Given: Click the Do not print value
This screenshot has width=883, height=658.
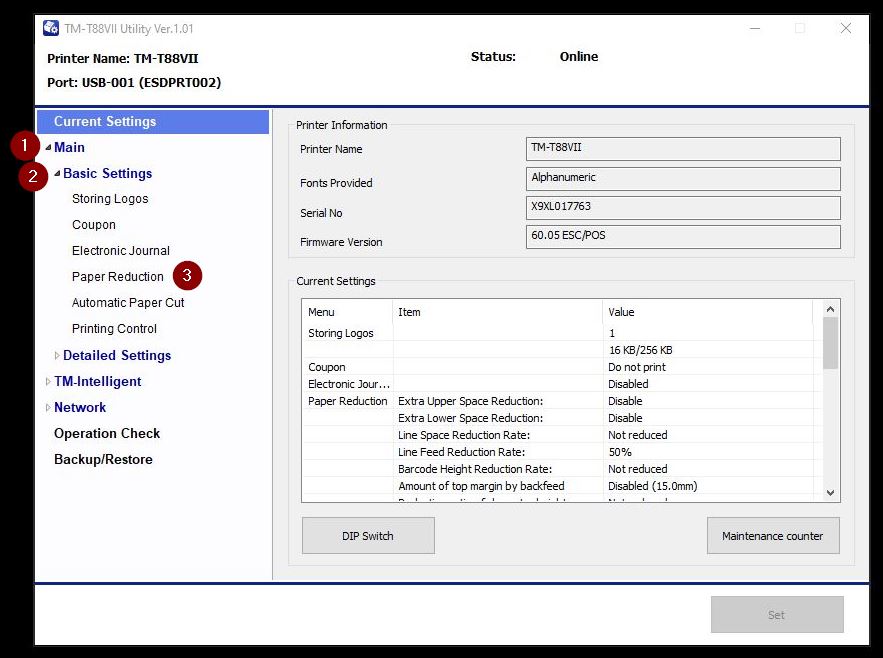Looking at the screenshot, I should [637, 367].
